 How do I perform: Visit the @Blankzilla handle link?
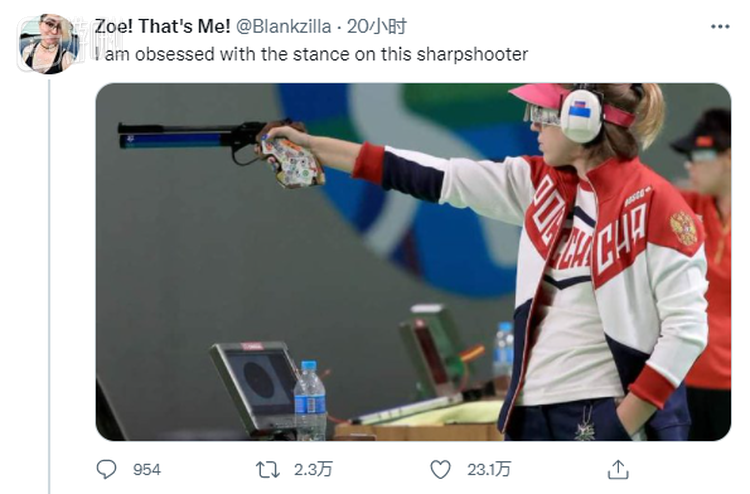pos(283,26)
